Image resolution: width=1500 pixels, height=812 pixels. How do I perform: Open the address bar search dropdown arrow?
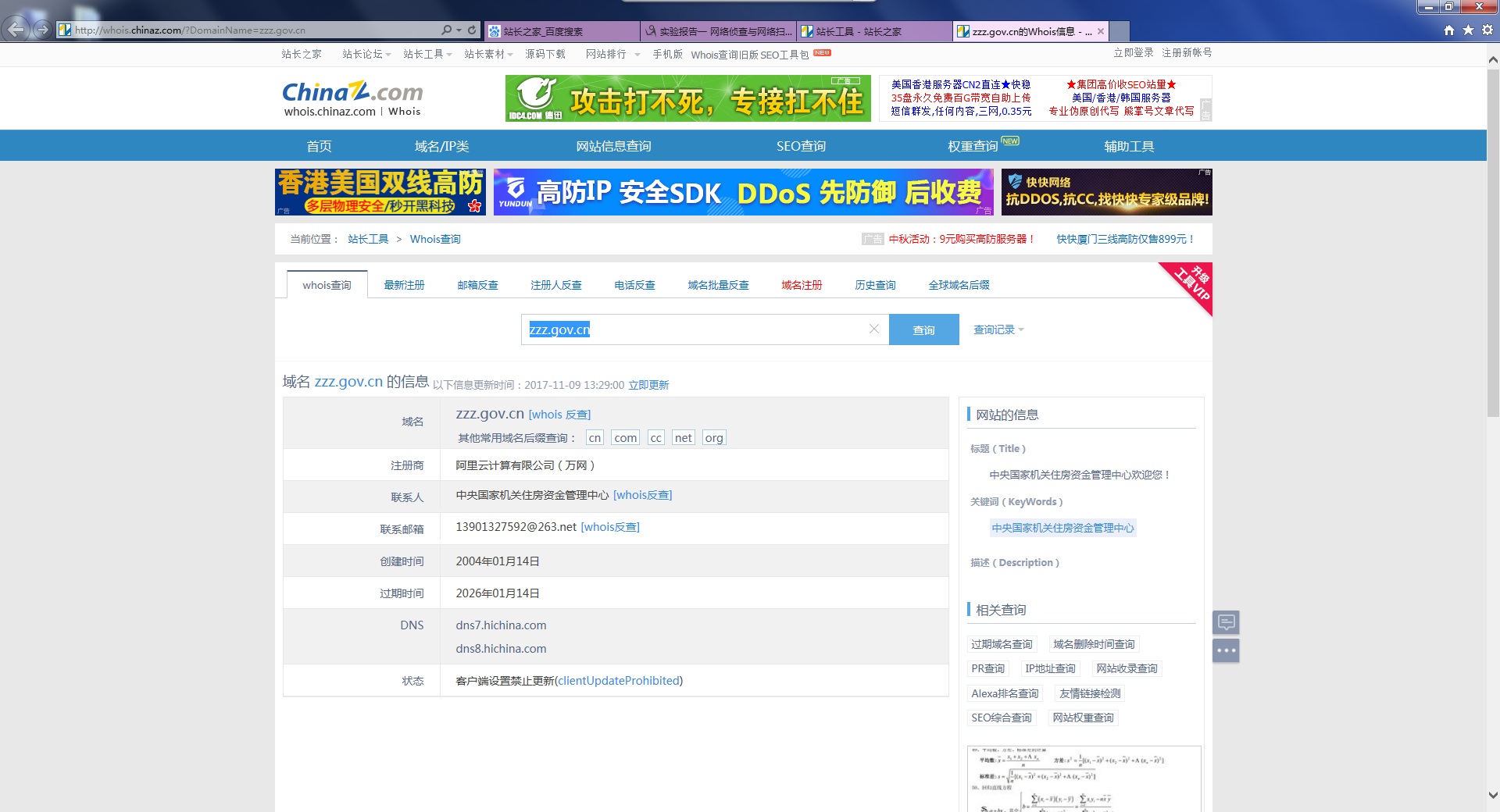459,30
